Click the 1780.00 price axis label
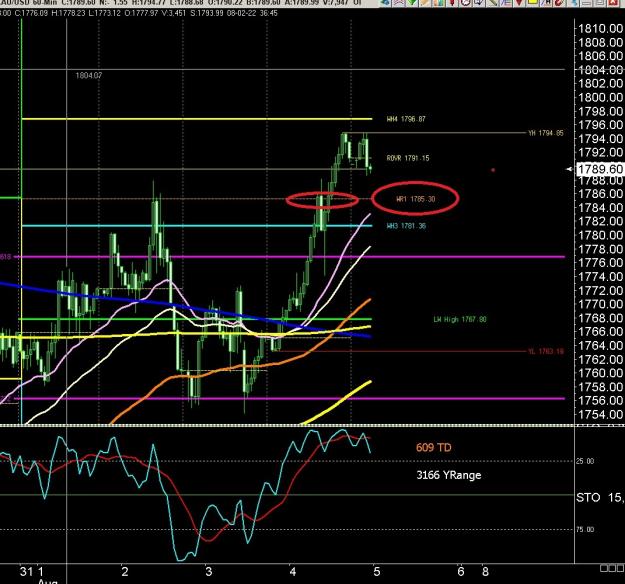Screen dimensions: 625x584 (600, 235)
